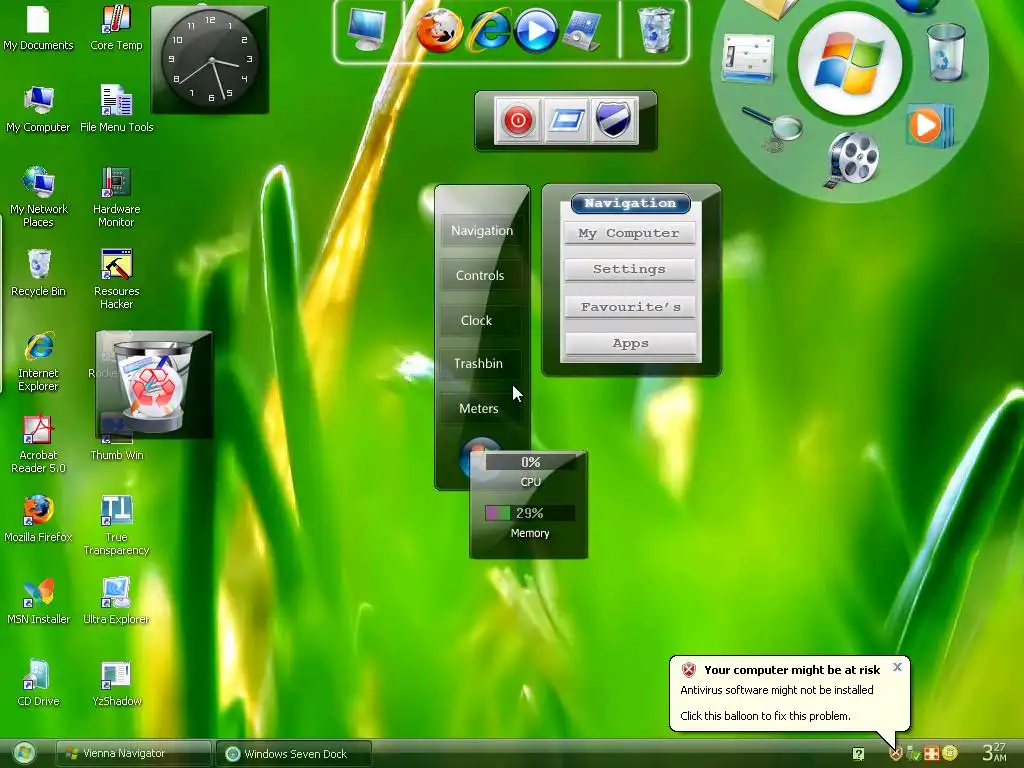
Task: Select Meters in the side widget menu
Action: tap(479, 409)
